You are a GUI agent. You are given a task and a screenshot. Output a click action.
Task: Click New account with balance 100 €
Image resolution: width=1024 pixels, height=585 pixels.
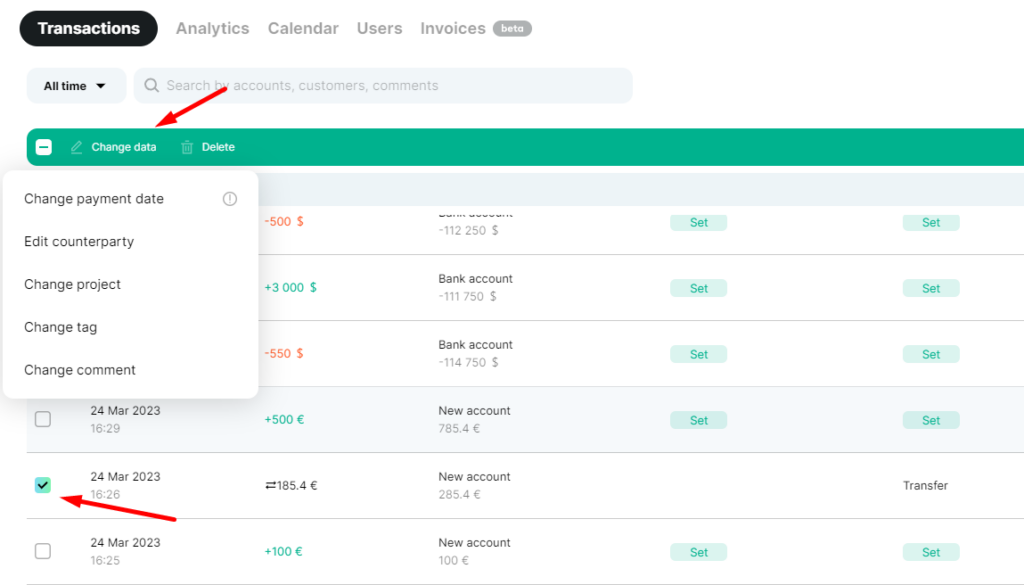(x=474, y=551)
